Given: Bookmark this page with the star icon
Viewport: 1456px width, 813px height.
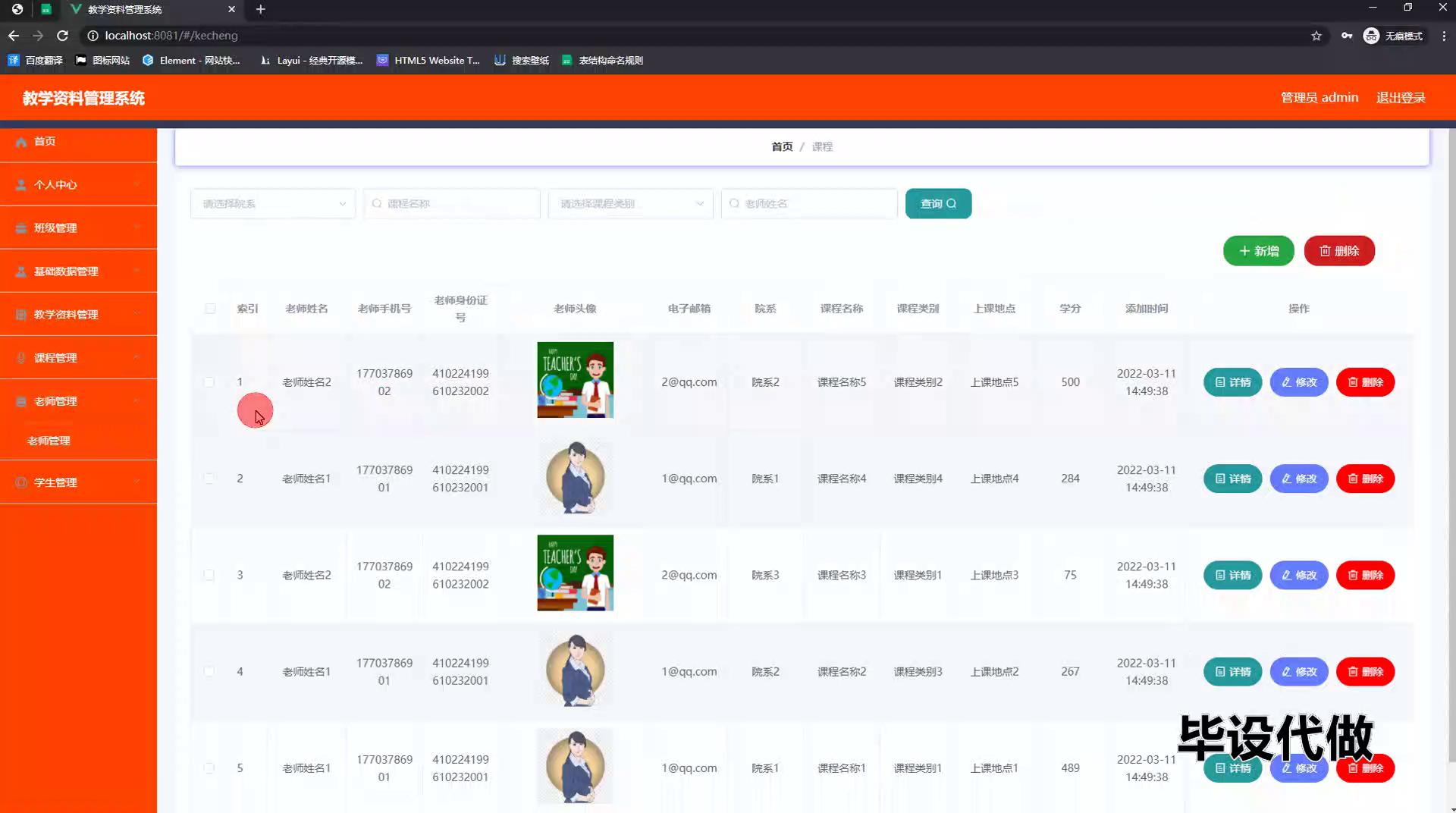Looking at the screenshot, I should pyautogui.click(x=1316, y=36).
